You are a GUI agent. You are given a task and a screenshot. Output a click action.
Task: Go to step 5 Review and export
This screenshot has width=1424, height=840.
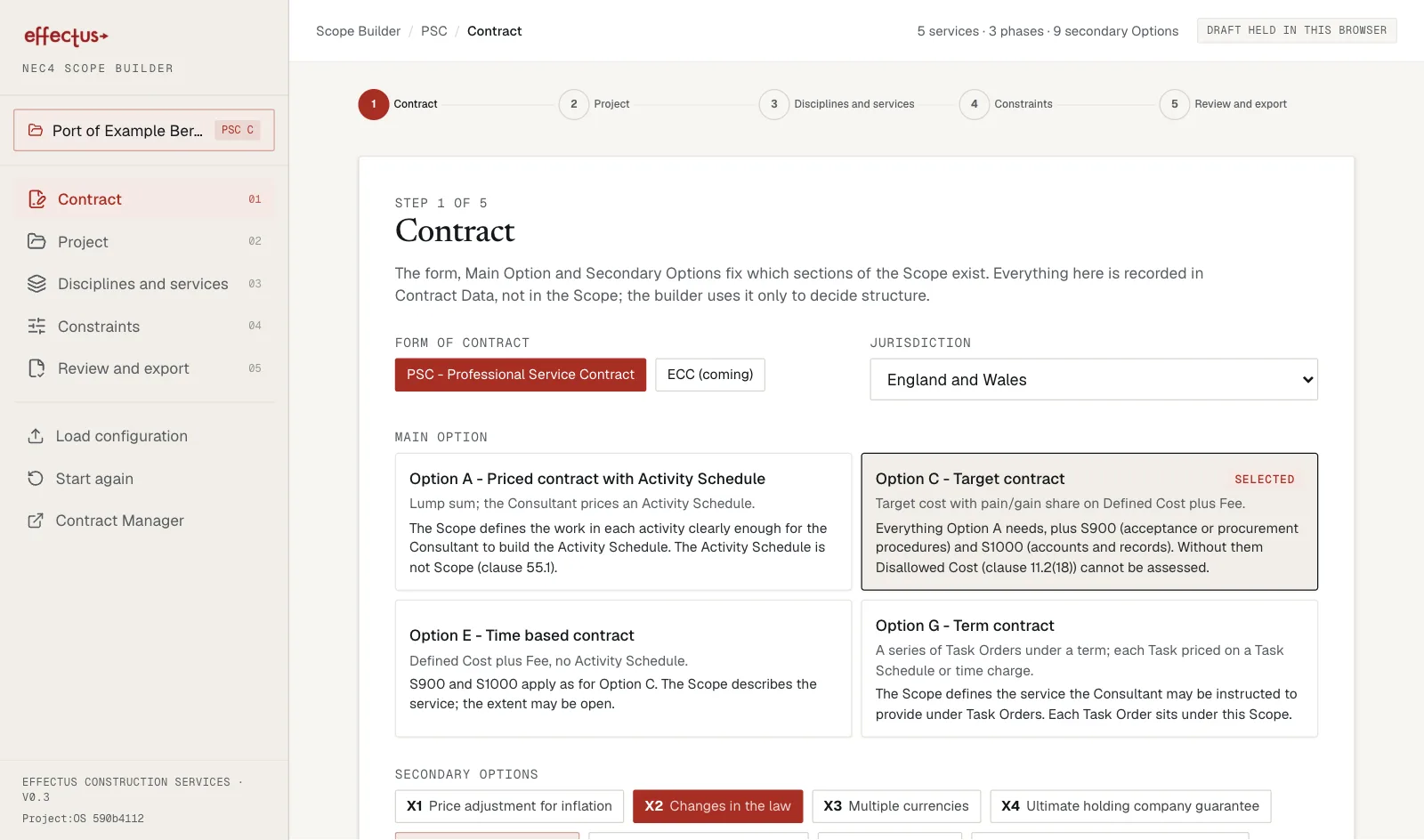[1223, 104]
